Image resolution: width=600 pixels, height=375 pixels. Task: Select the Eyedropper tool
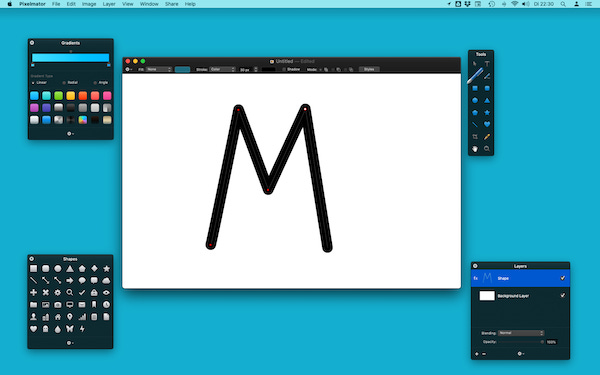[487, 137]
